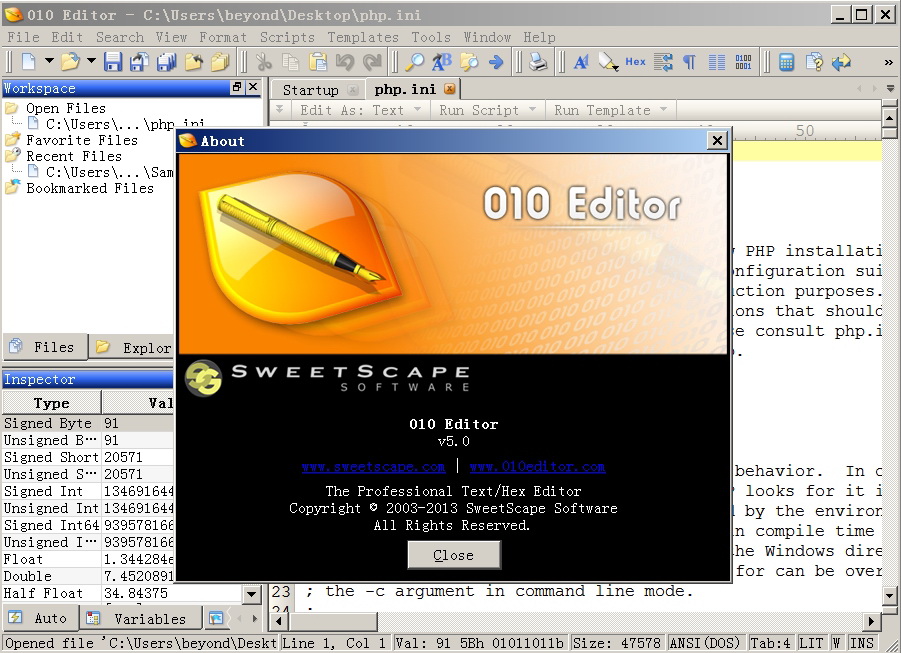Click the Font icon in toolbar
The width and height of the screenshot is (901, 653).
581,62
